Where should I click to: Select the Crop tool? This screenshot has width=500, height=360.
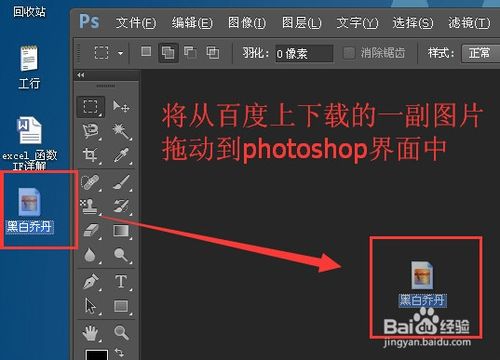(90, 155)
